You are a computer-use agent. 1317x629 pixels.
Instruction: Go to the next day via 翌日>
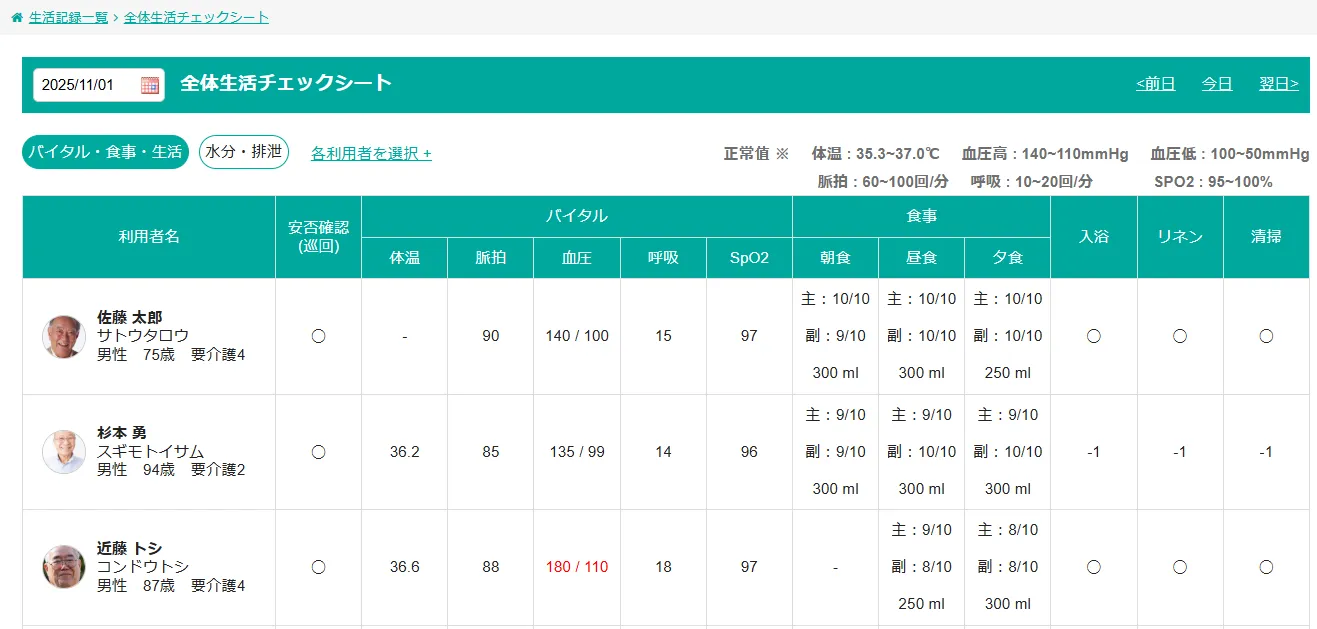point(1279,84)
